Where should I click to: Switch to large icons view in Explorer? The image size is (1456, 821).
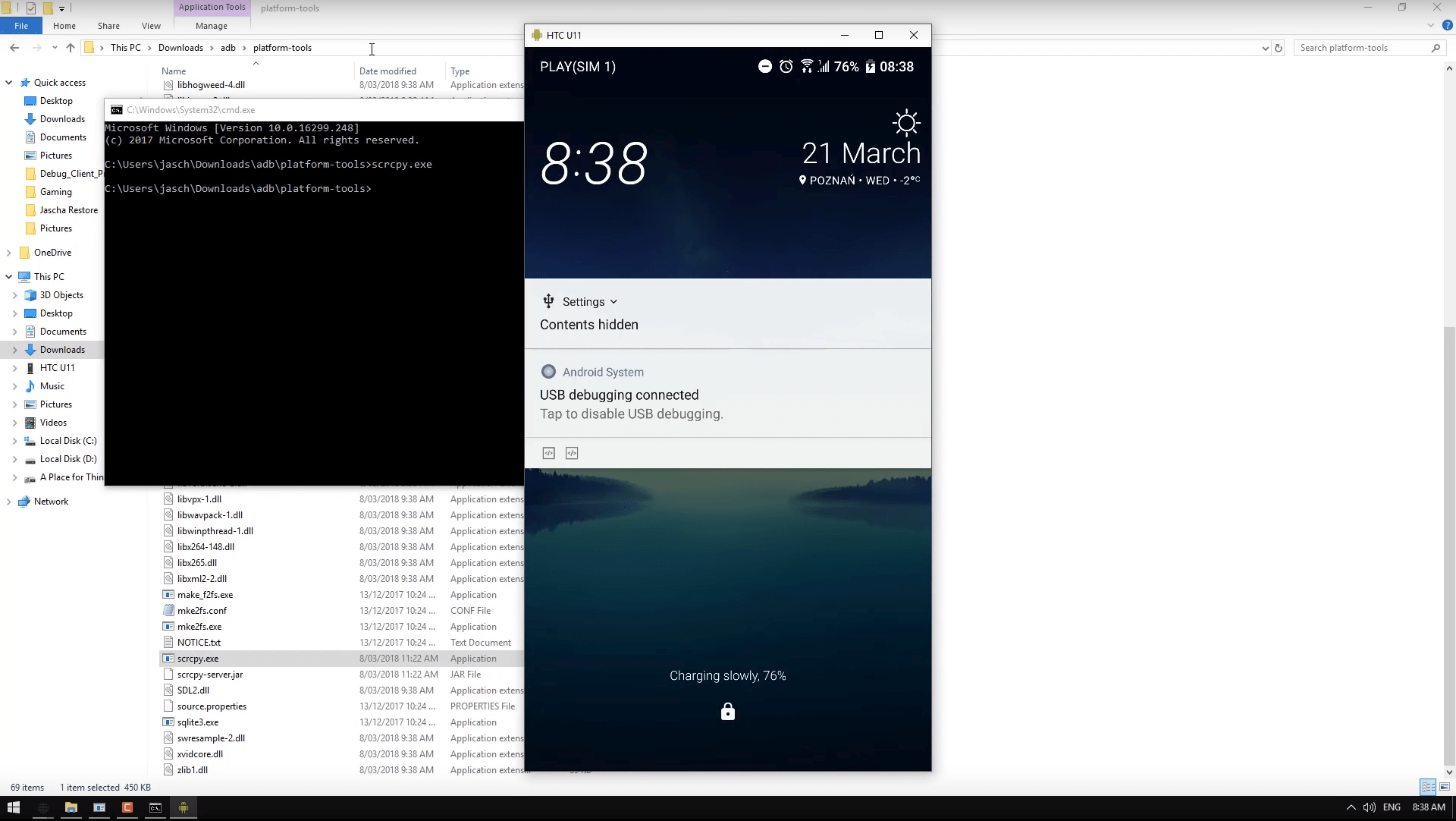point(1445,787)
